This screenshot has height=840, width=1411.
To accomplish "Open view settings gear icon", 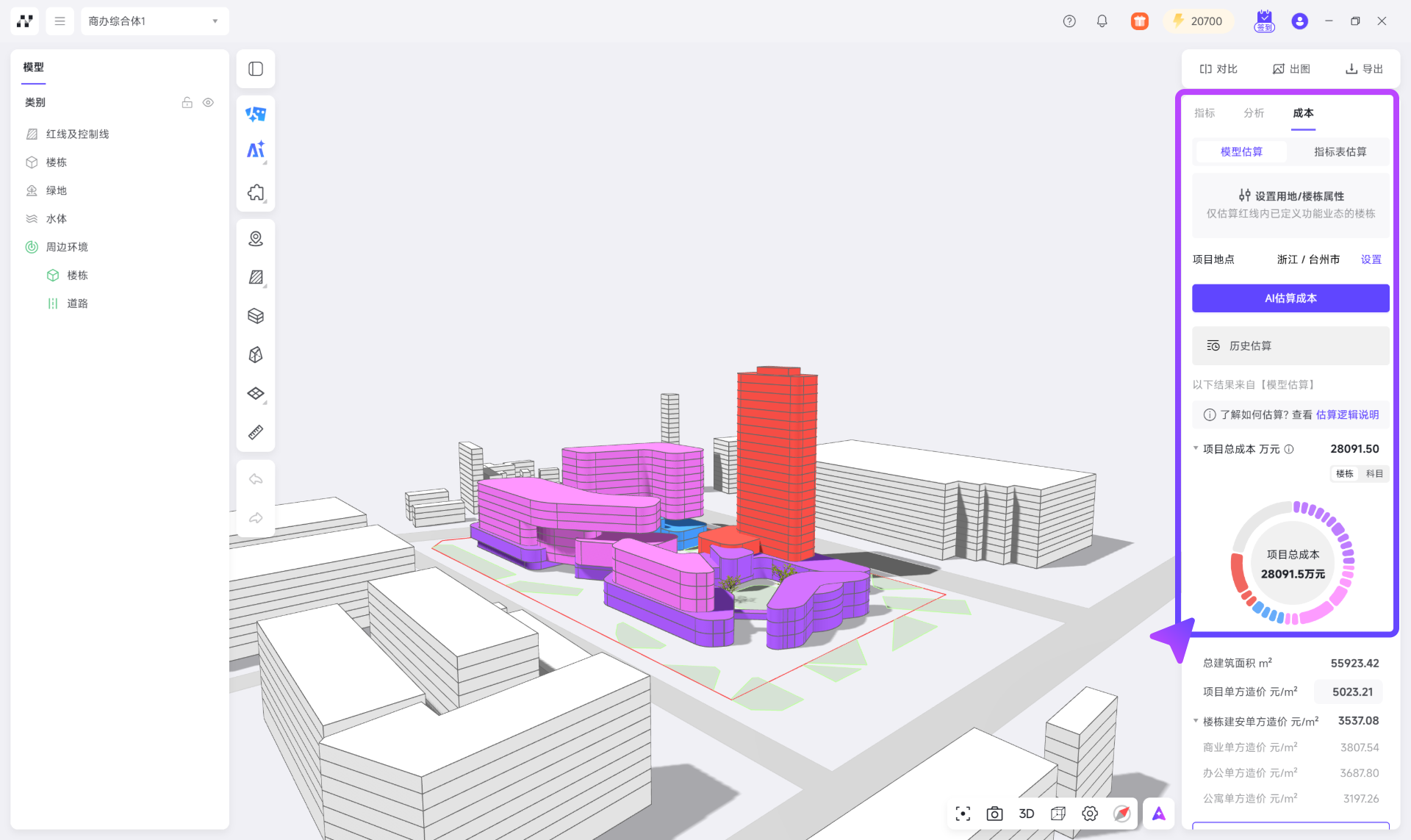I will [1090, 814].
